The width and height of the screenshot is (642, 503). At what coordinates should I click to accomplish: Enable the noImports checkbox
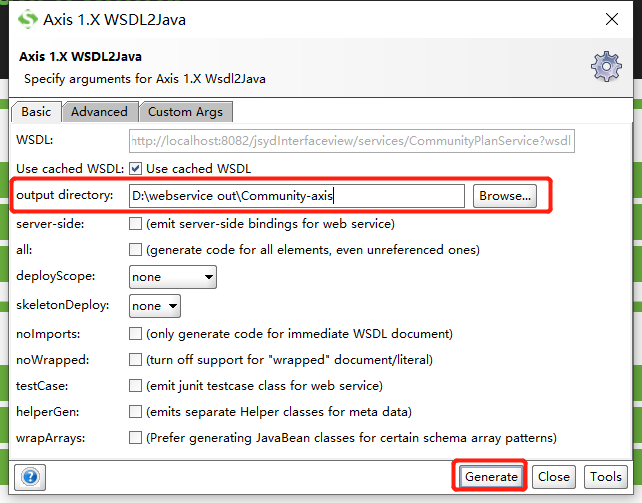(136, 334)
